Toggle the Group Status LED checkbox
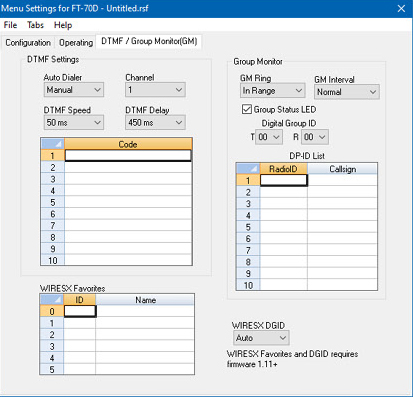Viewport: 413px width, 397px height. [247, 109]
